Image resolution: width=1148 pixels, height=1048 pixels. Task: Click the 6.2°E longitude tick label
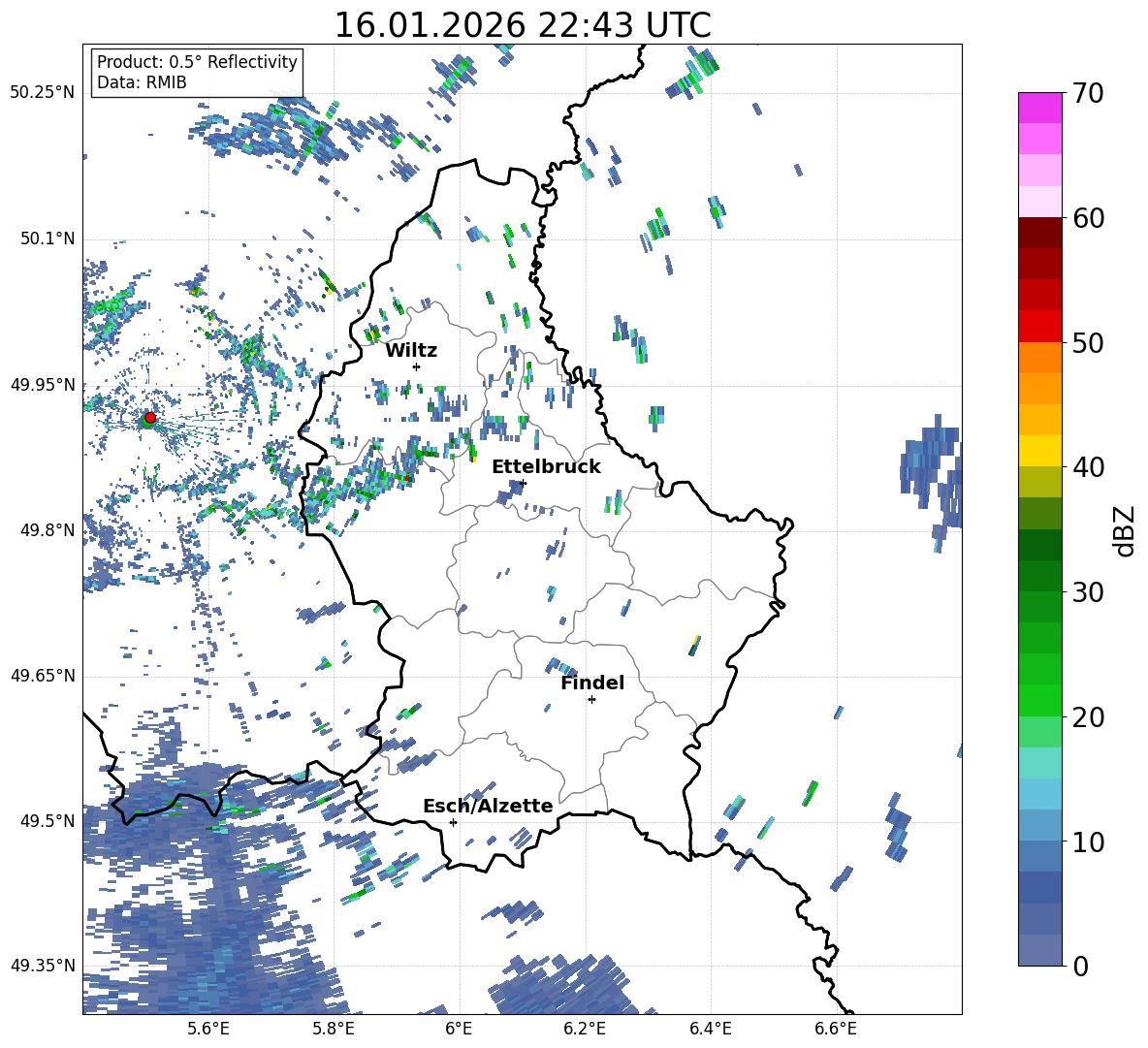585,1028
